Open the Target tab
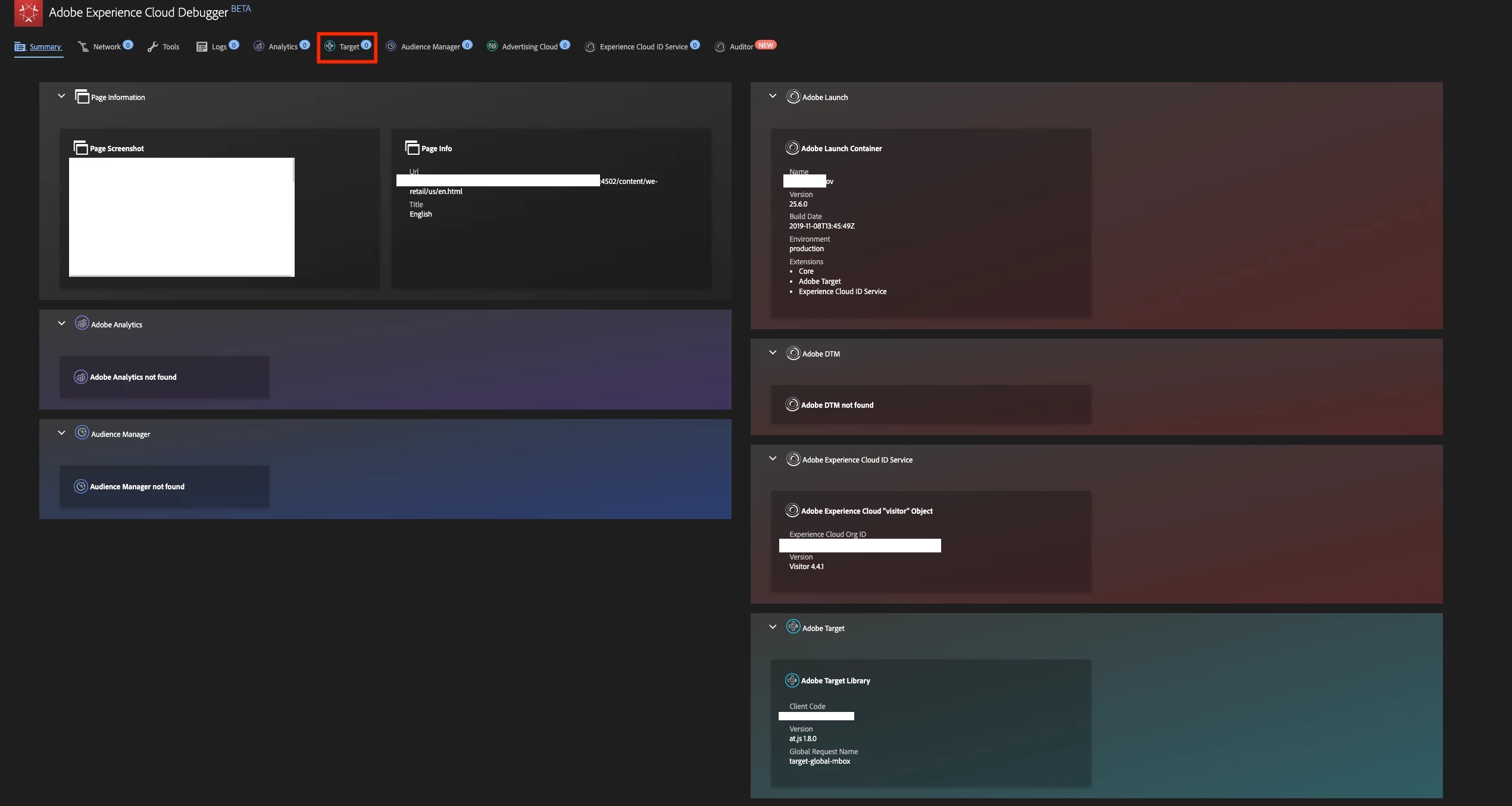This screenshot has height=806, width=1512. [348, 46]
